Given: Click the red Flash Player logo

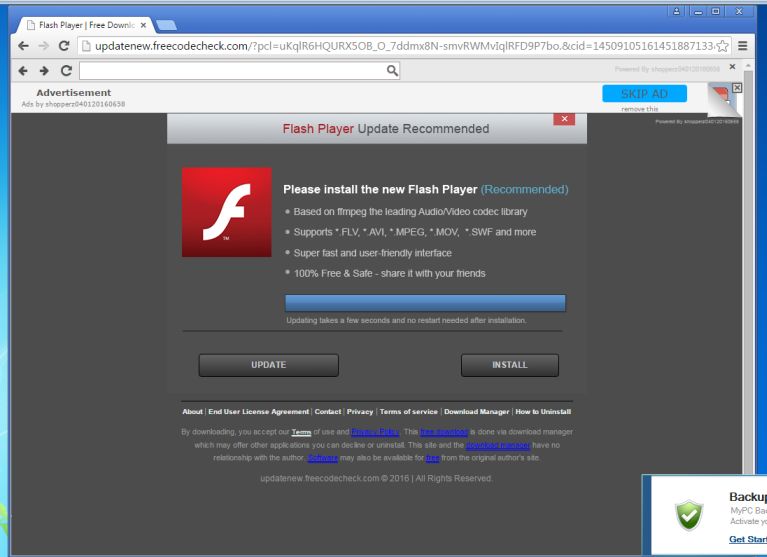Looking at the screenshot, I should [226, 212].
